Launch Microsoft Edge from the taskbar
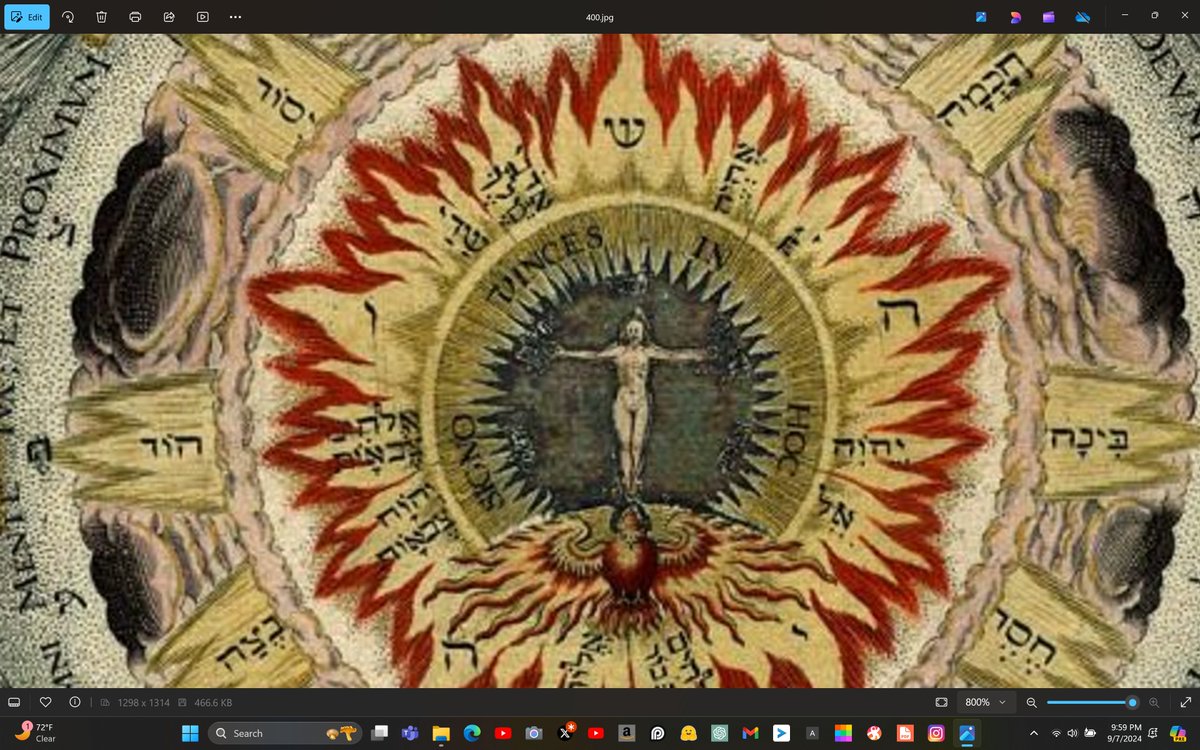 click(x=472, y=733)
